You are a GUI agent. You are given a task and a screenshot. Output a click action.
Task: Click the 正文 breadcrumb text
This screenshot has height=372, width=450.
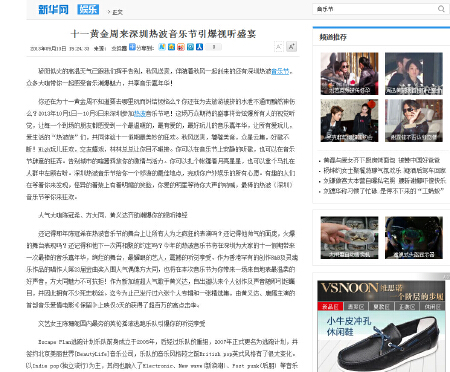coord(117,12)
